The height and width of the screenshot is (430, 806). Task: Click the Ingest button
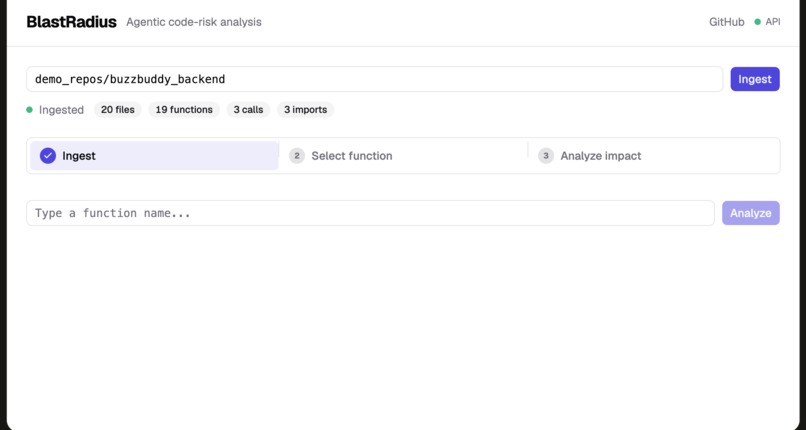point(755,79)
